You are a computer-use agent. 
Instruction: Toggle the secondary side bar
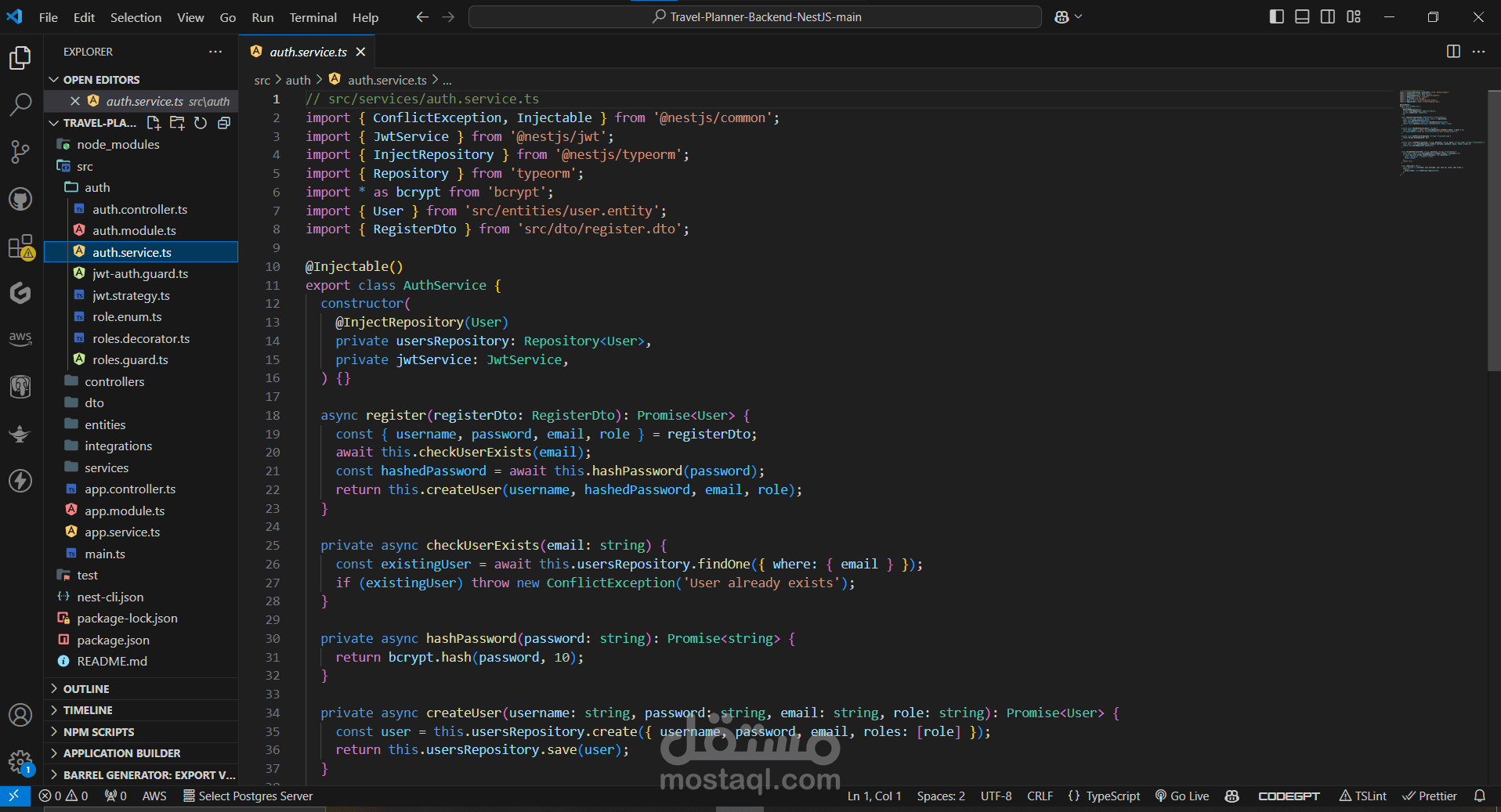[1328, 16]
